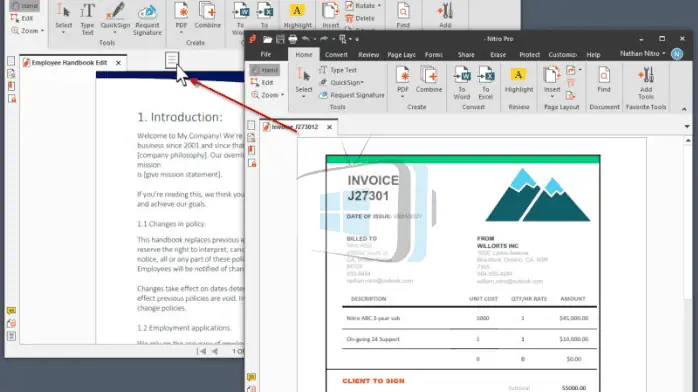Image resolution: width=698 pixels, height=392 pixels.
Task: Click Combine icon in front window Create group
Action: coord(429,80)
